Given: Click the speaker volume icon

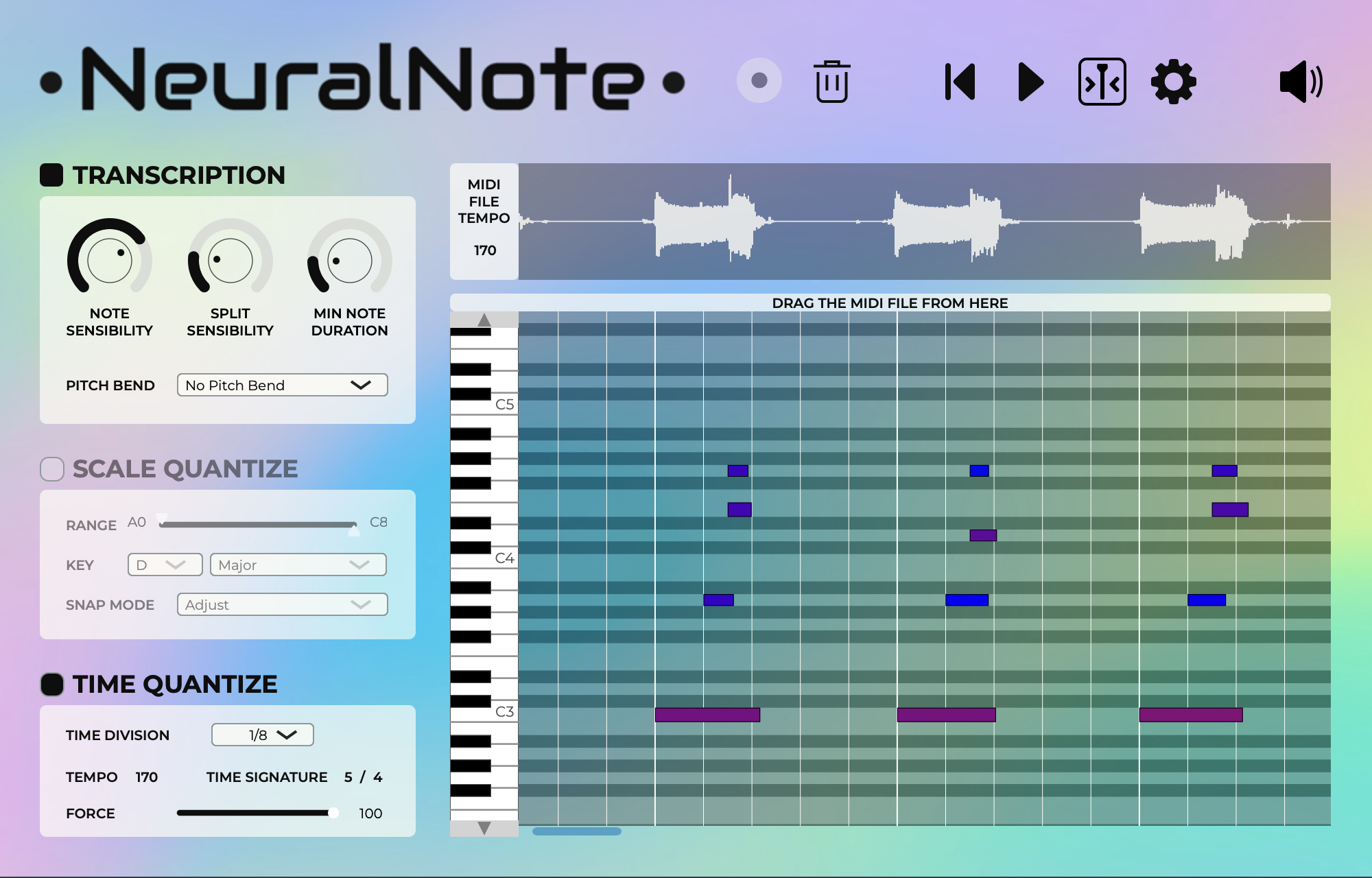Looking at the screenshot, I should (x=1301, y=82).
